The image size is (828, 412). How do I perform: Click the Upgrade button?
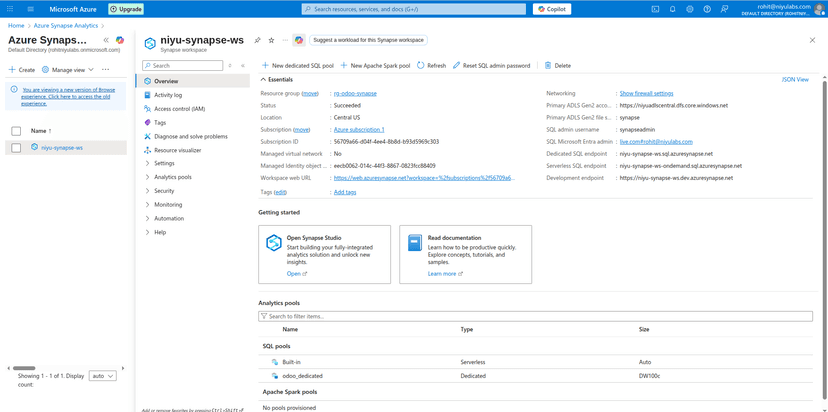point(126,9)
